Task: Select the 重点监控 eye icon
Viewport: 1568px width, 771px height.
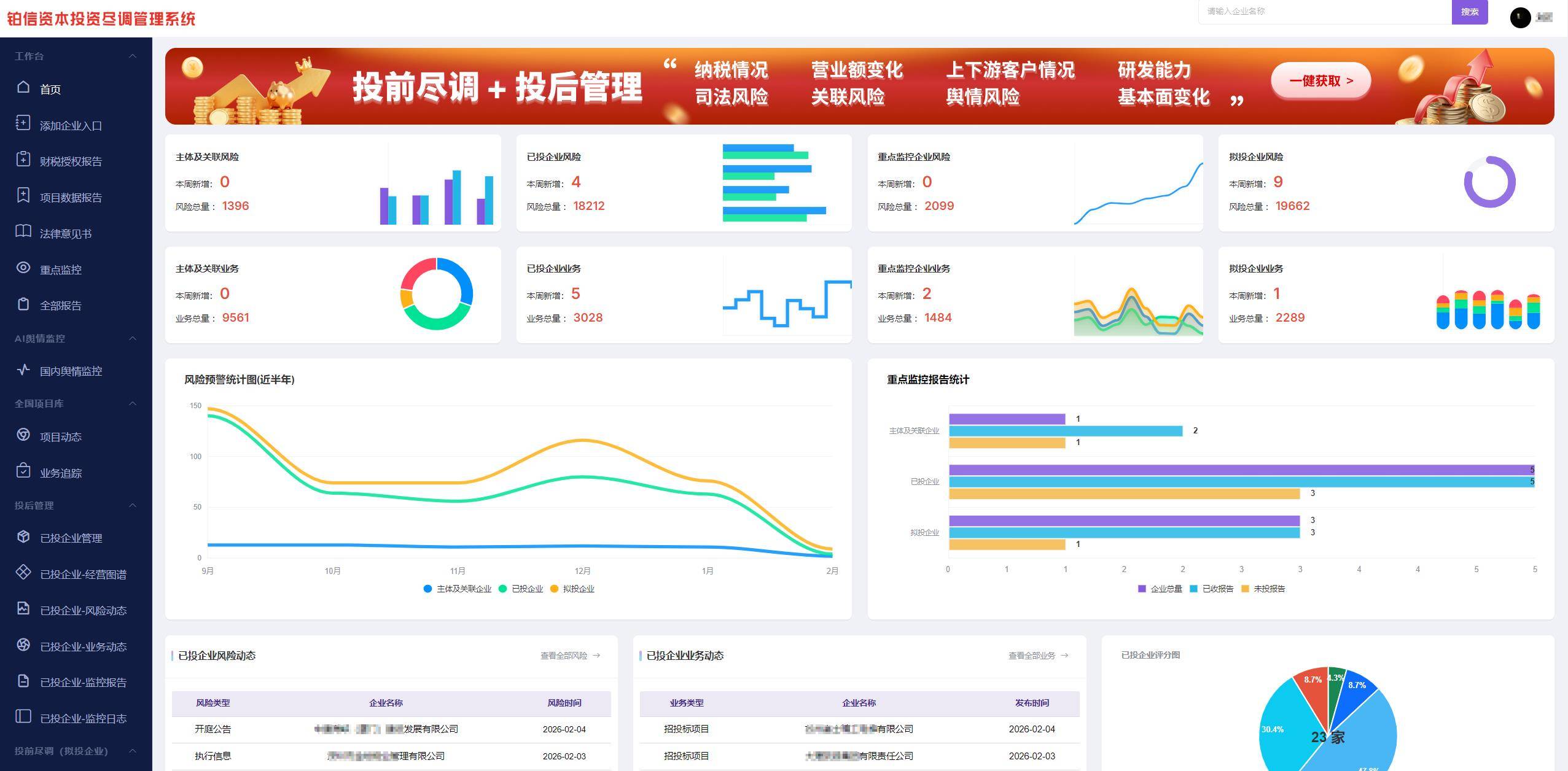Action: 23,268
